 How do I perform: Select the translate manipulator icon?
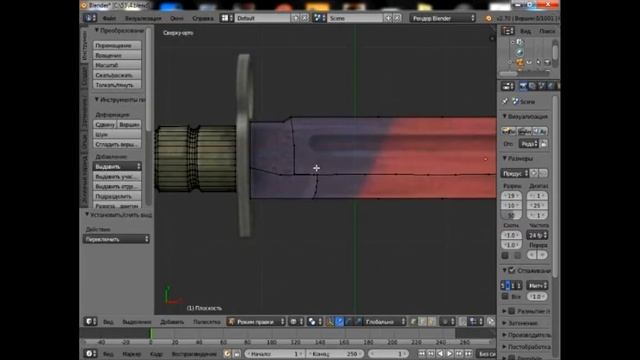(x=340, y=322)
